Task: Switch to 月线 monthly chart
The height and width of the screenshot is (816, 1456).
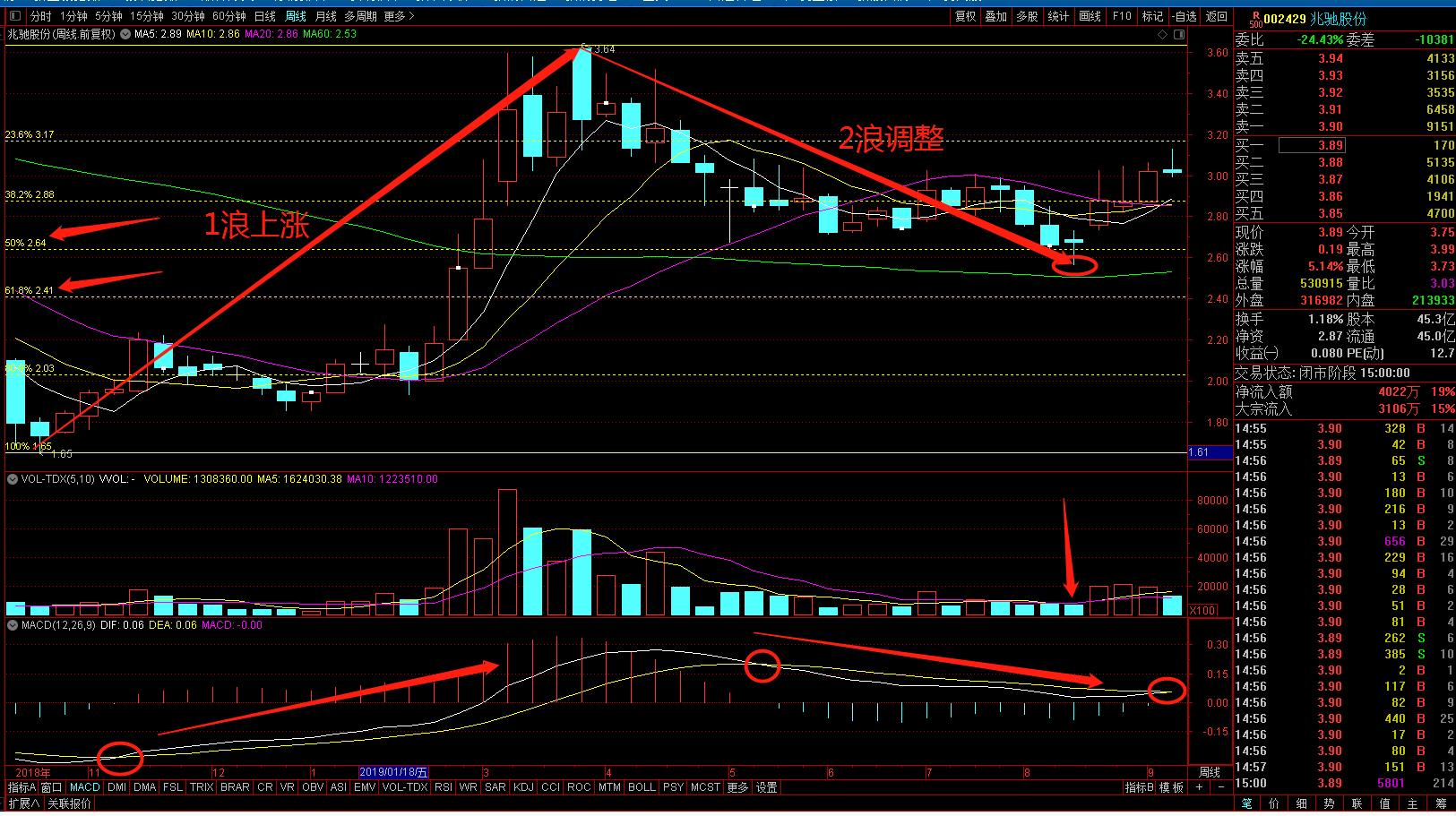Action: 326,16
